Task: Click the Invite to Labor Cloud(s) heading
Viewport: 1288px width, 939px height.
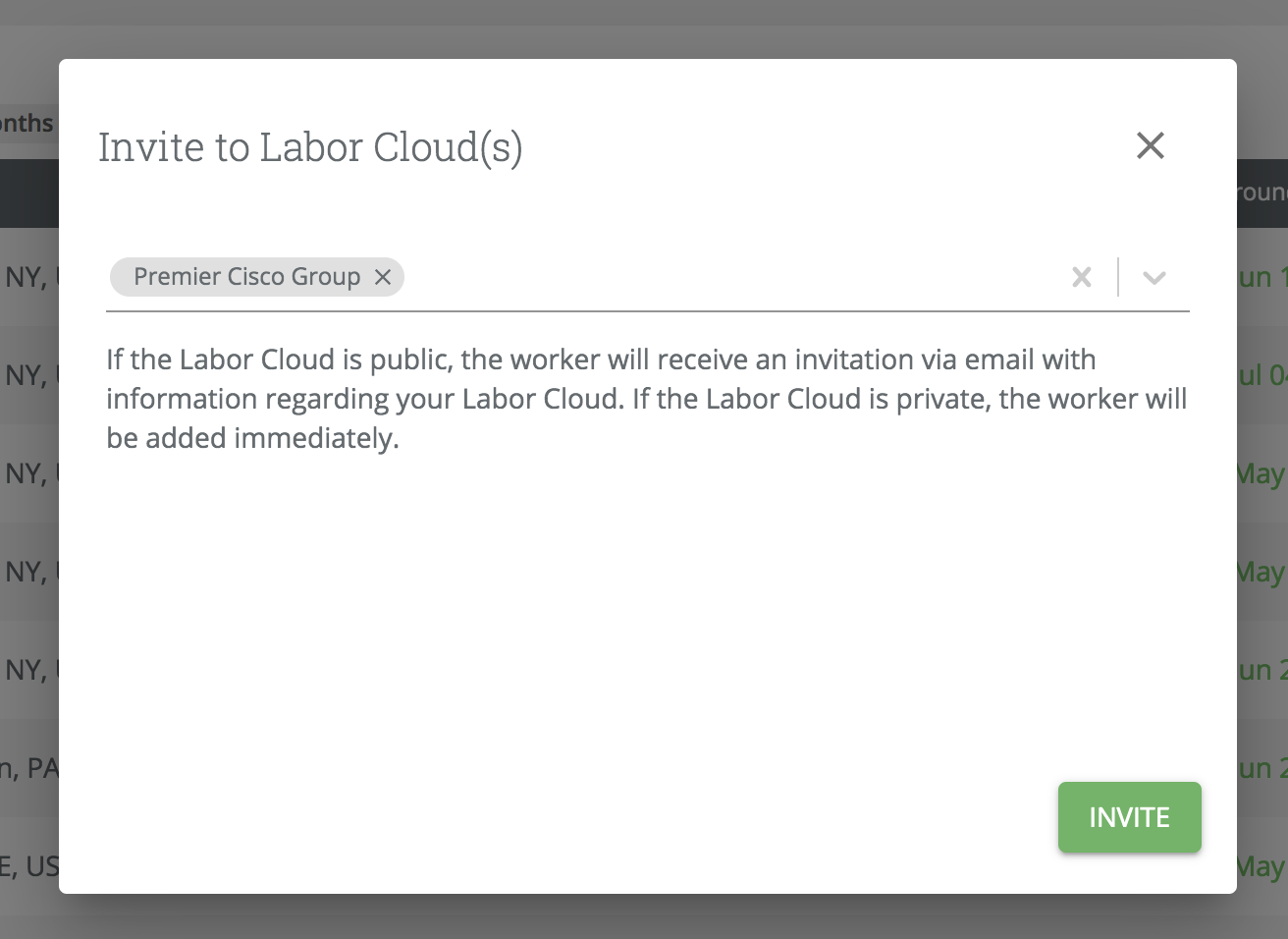Action: (310, 147)
